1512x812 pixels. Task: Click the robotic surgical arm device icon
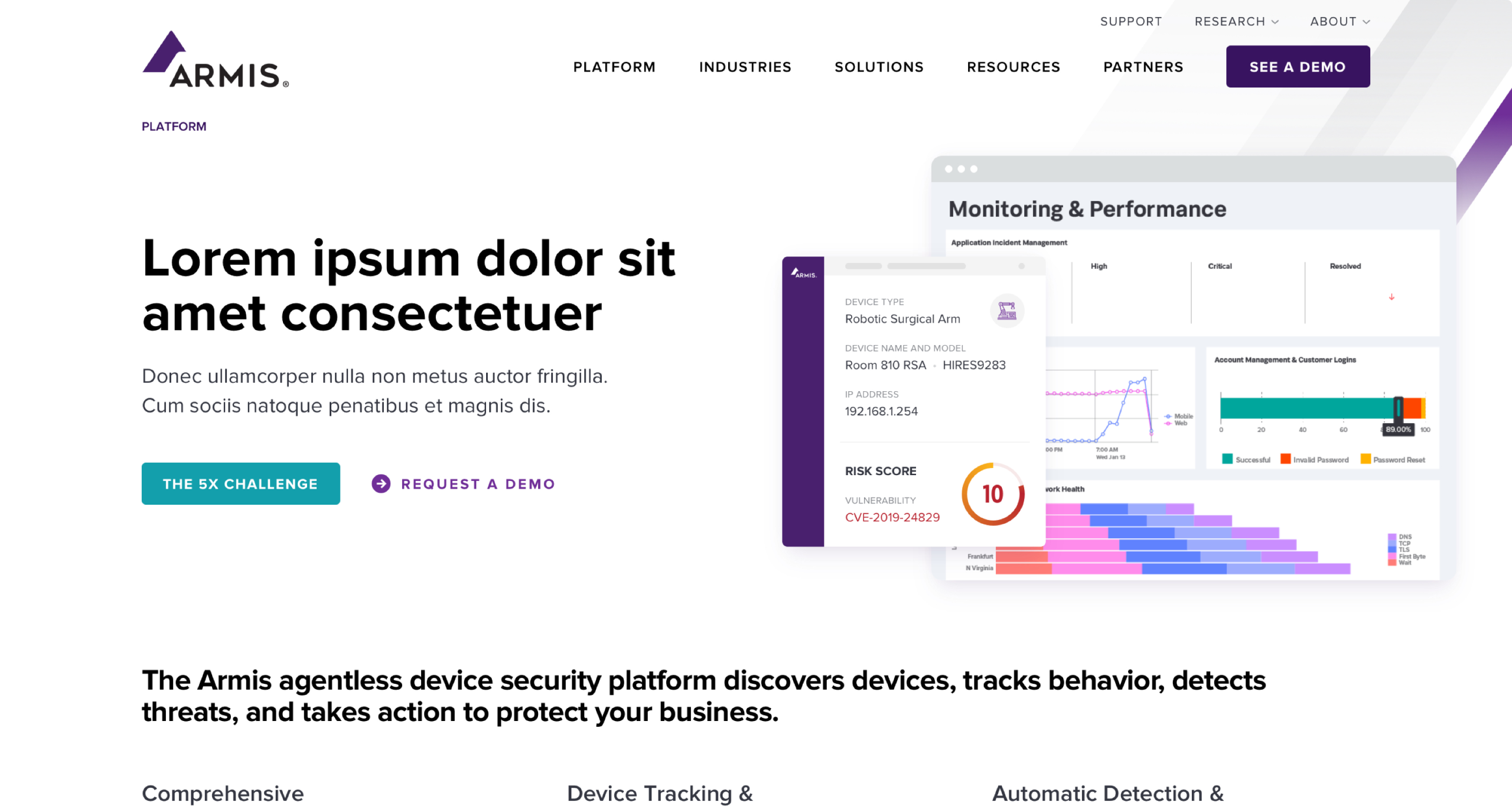tap(1006, 311)
